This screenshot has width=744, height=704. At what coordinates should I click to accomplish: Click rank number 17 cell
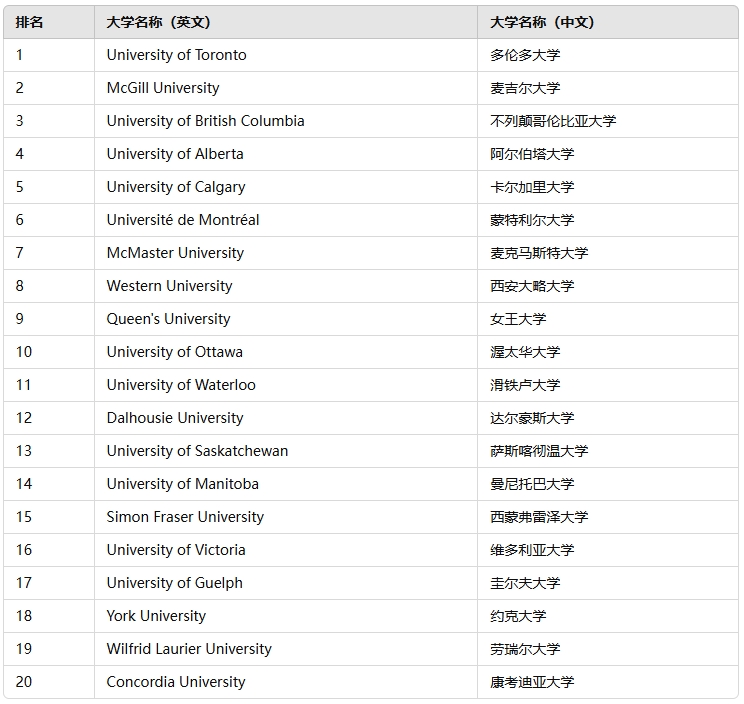click(x=49, y=583)
